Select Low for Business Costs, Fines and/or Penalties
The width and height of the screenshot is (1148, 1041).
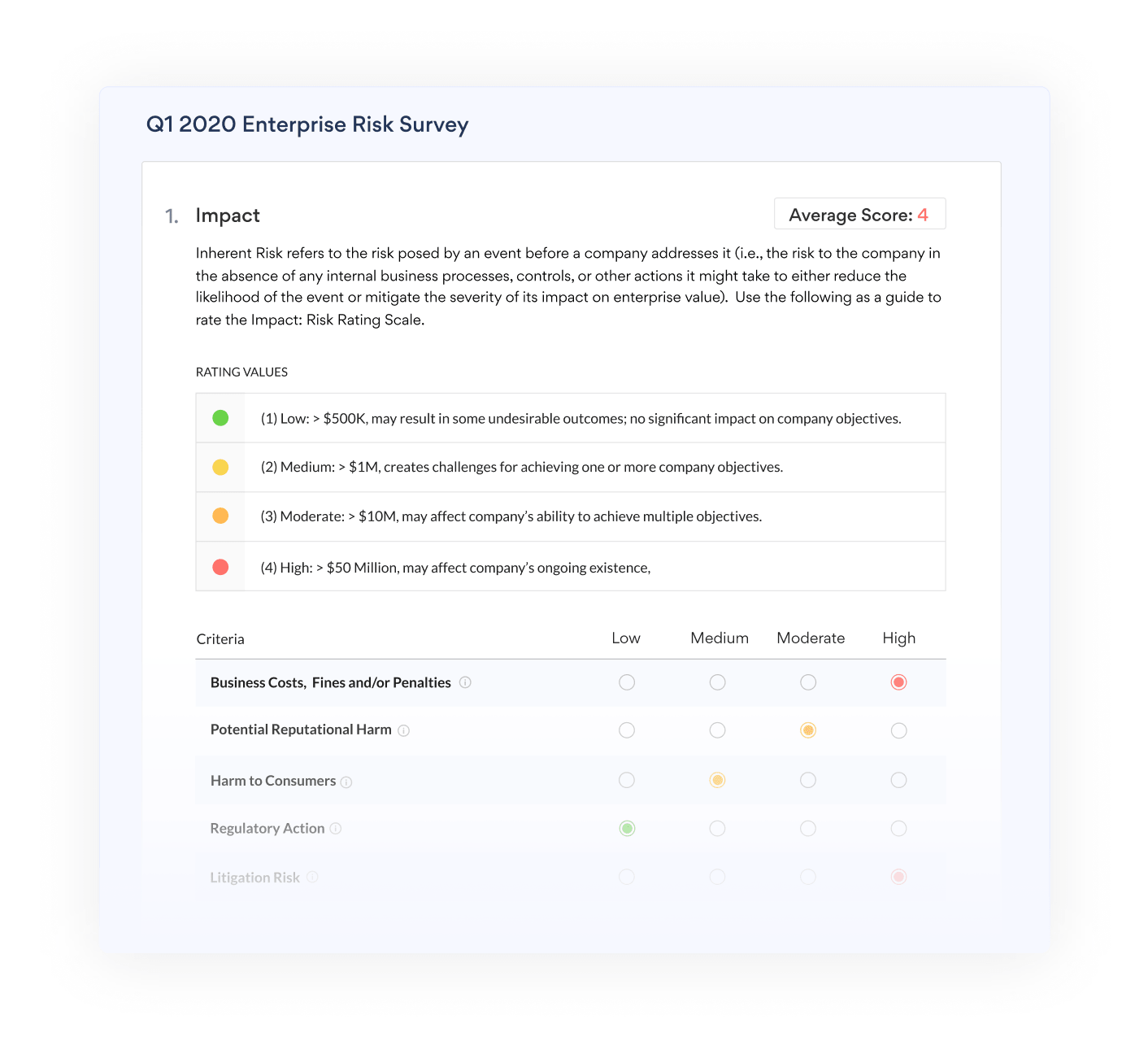pyautogui.click(x=627, y=682)
